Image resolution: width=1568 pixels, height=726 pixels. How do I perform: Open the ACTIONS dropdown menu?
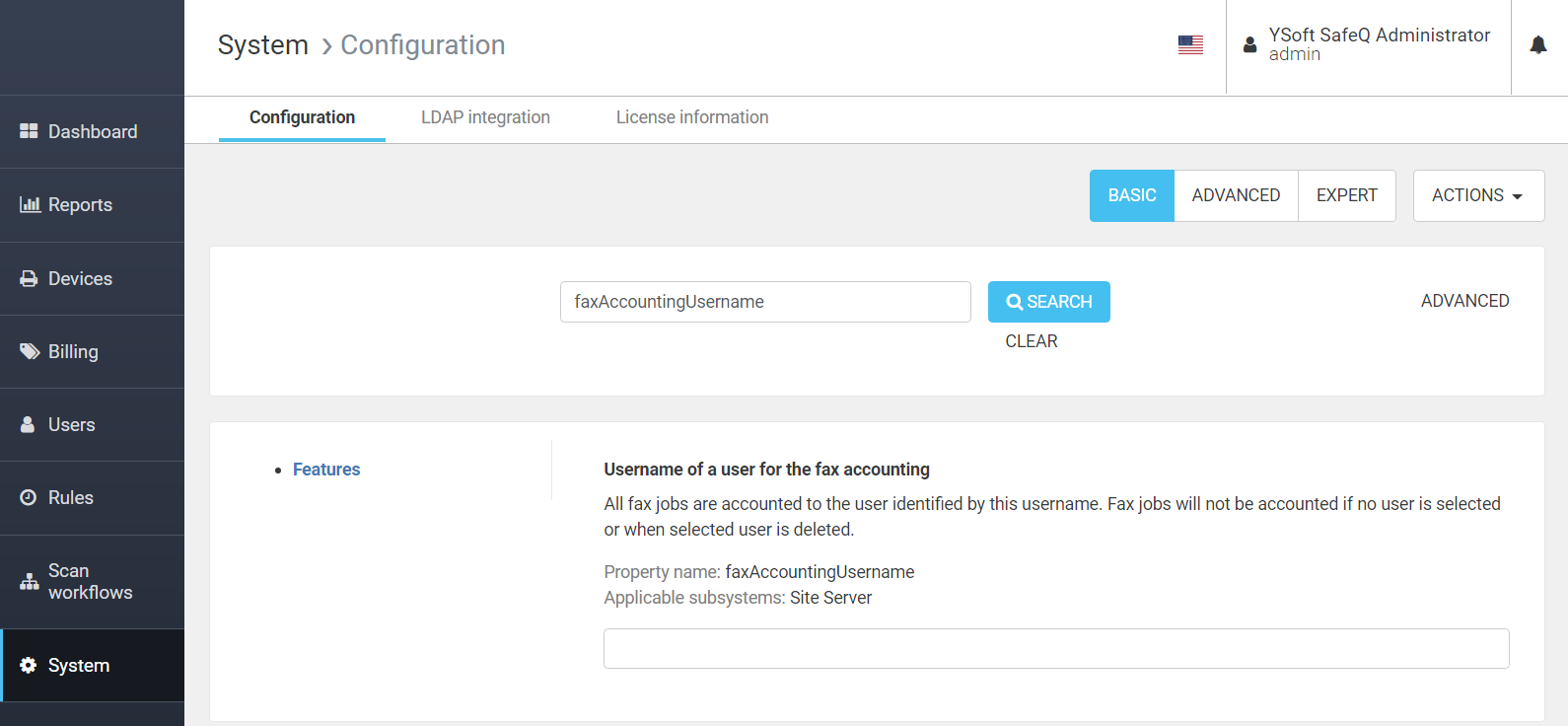[1477, 195]
